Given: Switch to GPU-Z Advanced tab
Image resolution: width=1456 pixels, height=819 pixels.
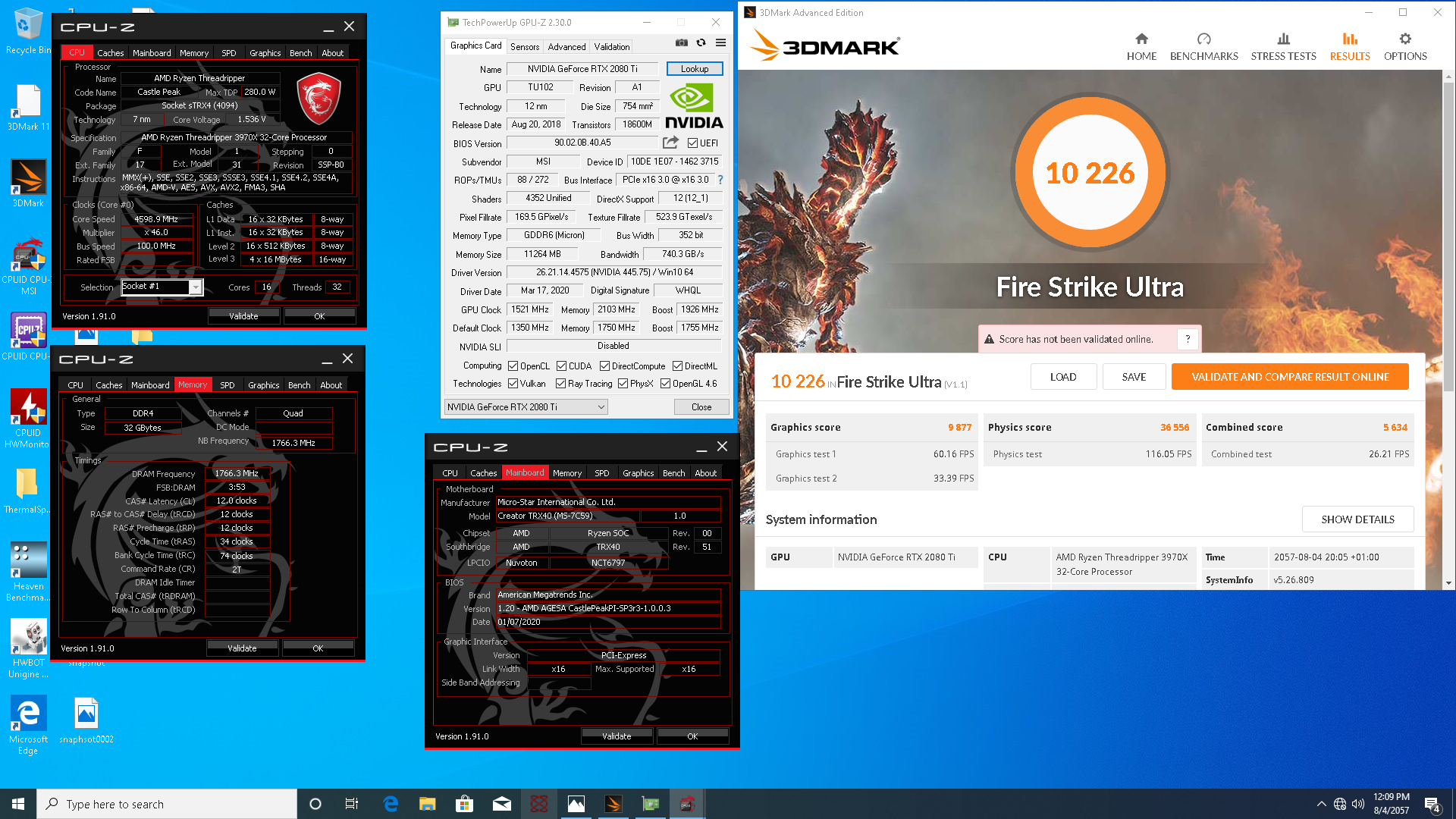Looking at the screenshot, I should pos(566,46).
